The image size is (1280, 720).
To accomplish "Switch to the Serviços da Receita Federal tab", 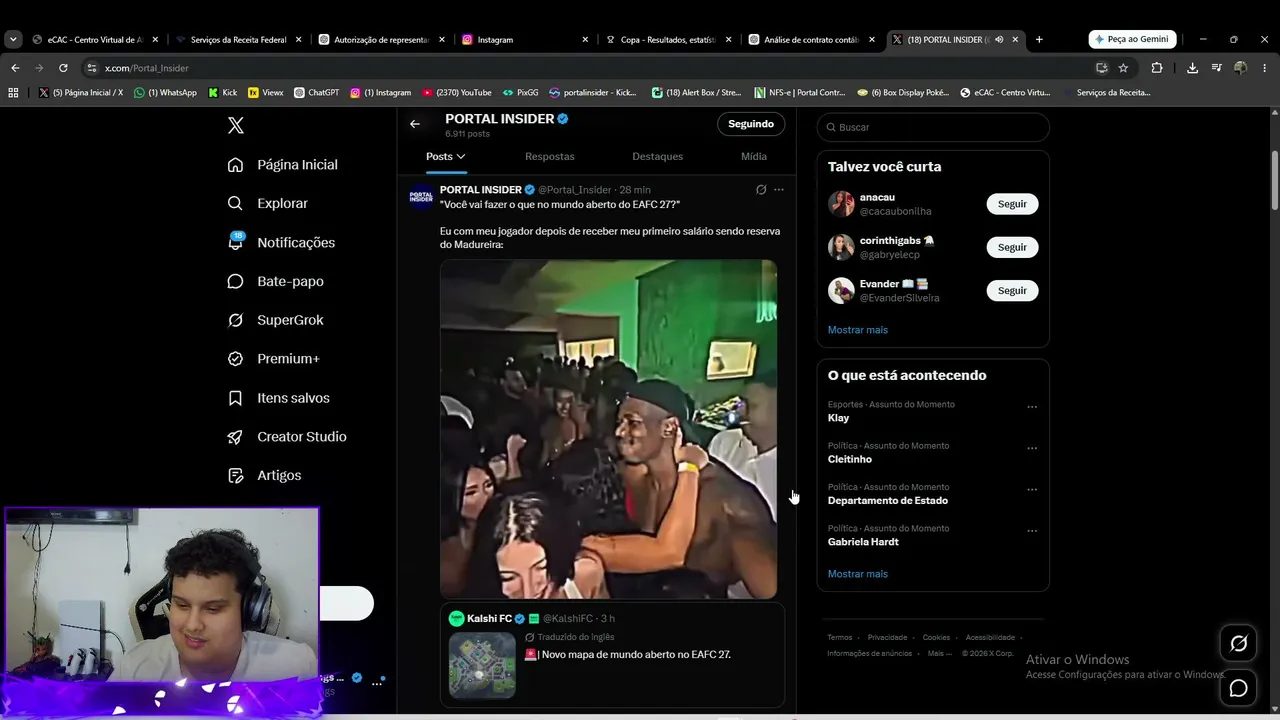I will coord(238,40).
